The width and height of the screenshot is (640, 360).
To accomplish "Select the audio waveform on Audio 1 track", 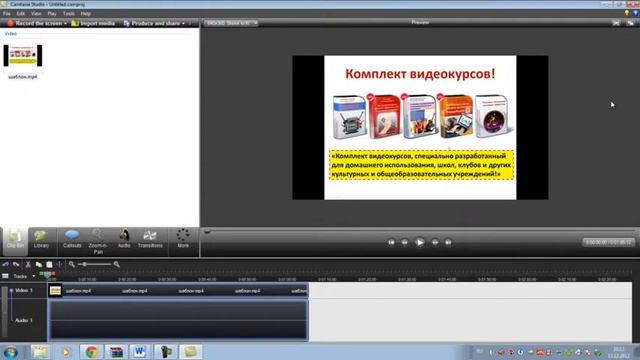I will (178, 320).
